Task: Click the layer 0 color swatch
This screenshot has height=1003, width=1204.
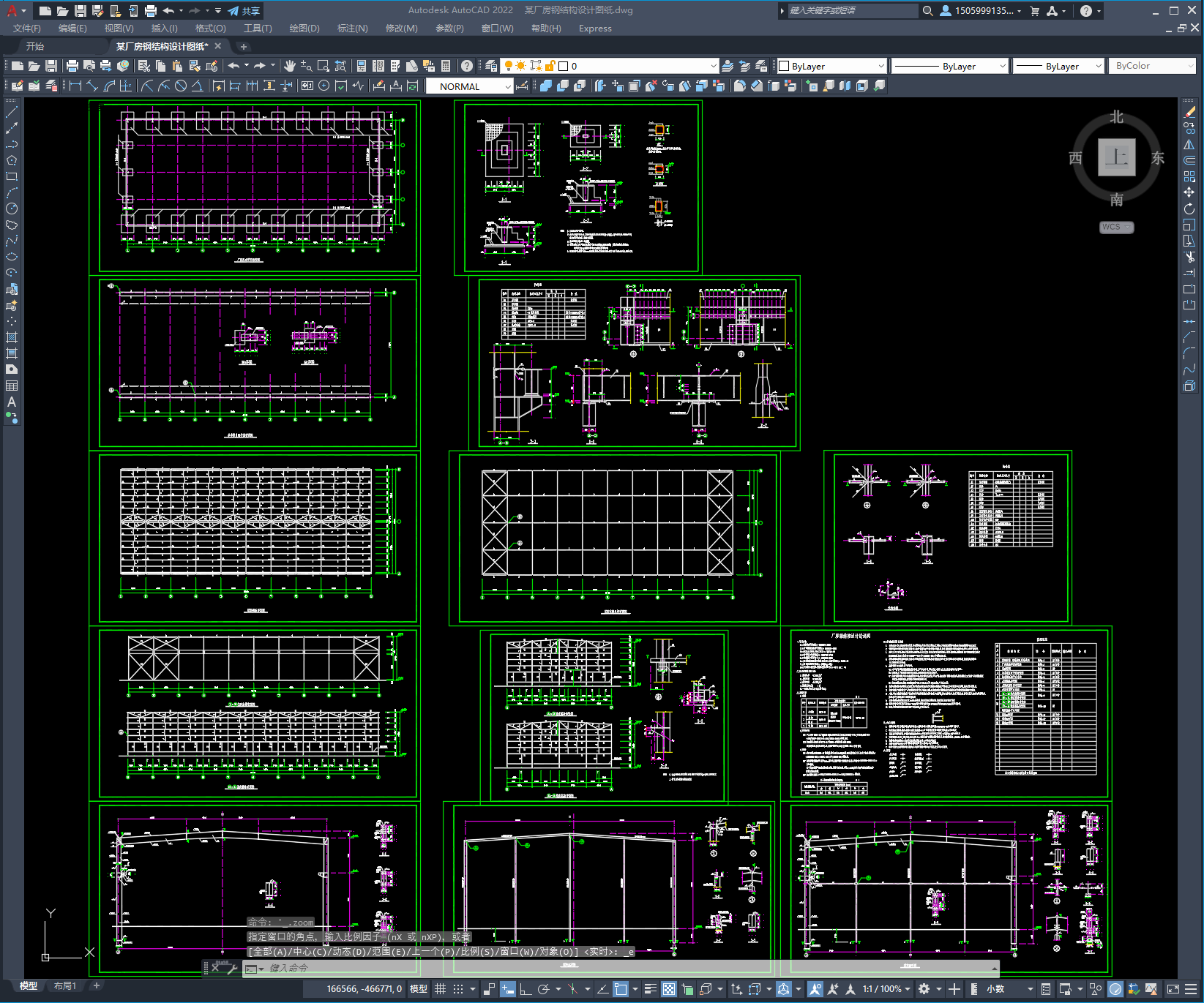Action: [564, 66]
